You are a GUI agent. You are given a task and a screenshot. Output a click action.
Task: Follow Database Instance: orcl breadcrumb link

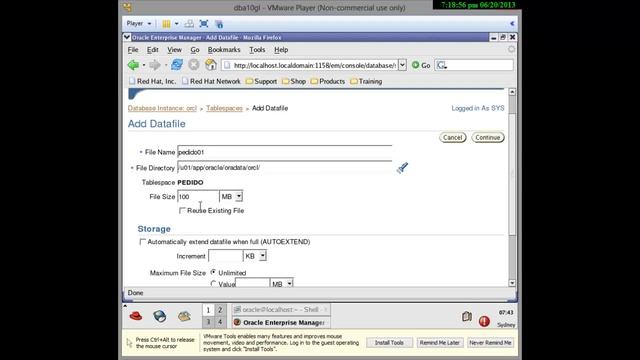[x=162, y=108]
